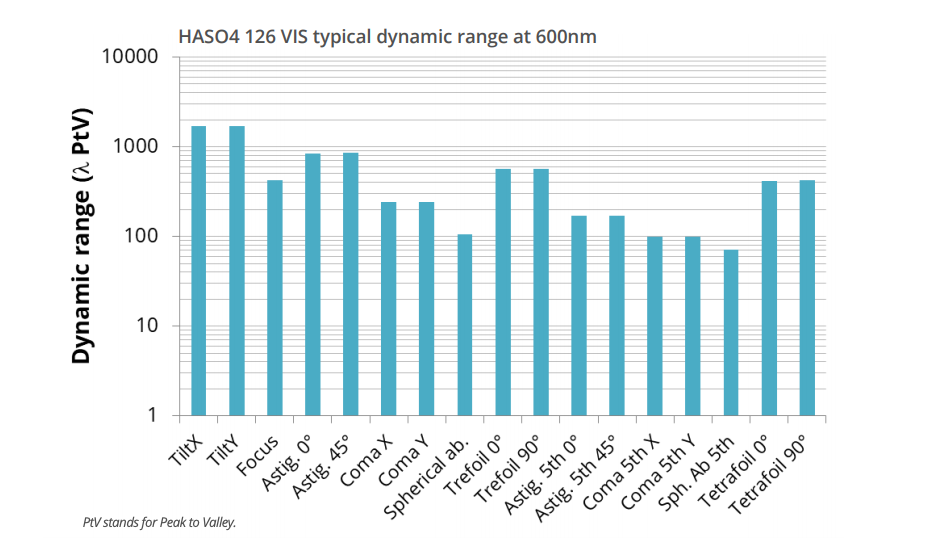
Task: Click the "Astig. 45°" axis label
Action: (x=322, y=467)
